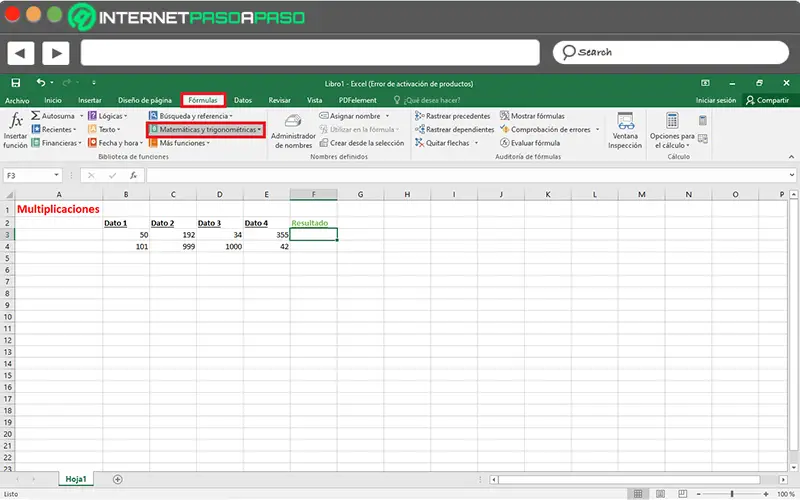800x500 pixels.
Task: Click the ribbon display options icon
Action: pyautogui.click(x=705, y=83)
